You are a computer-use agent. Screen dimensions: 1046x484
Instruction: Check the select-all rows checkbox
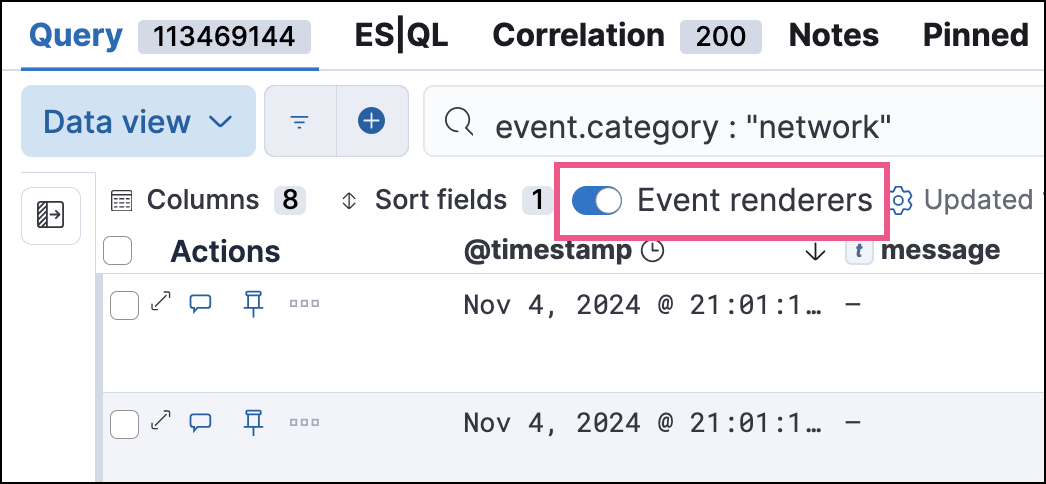pyautogui.click(x=118, y=250)
